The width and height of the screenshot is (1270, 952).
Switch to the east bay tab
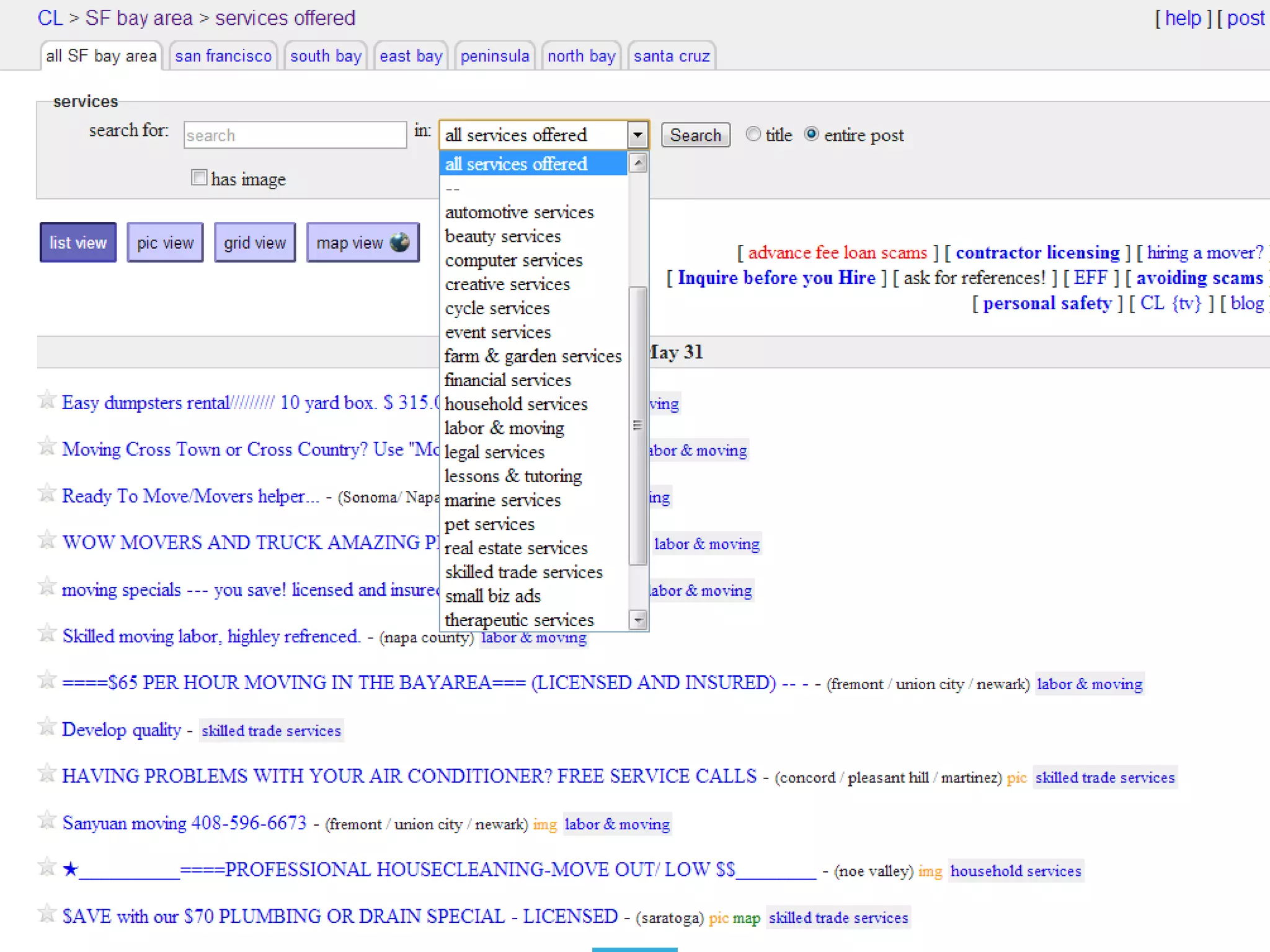411,56
